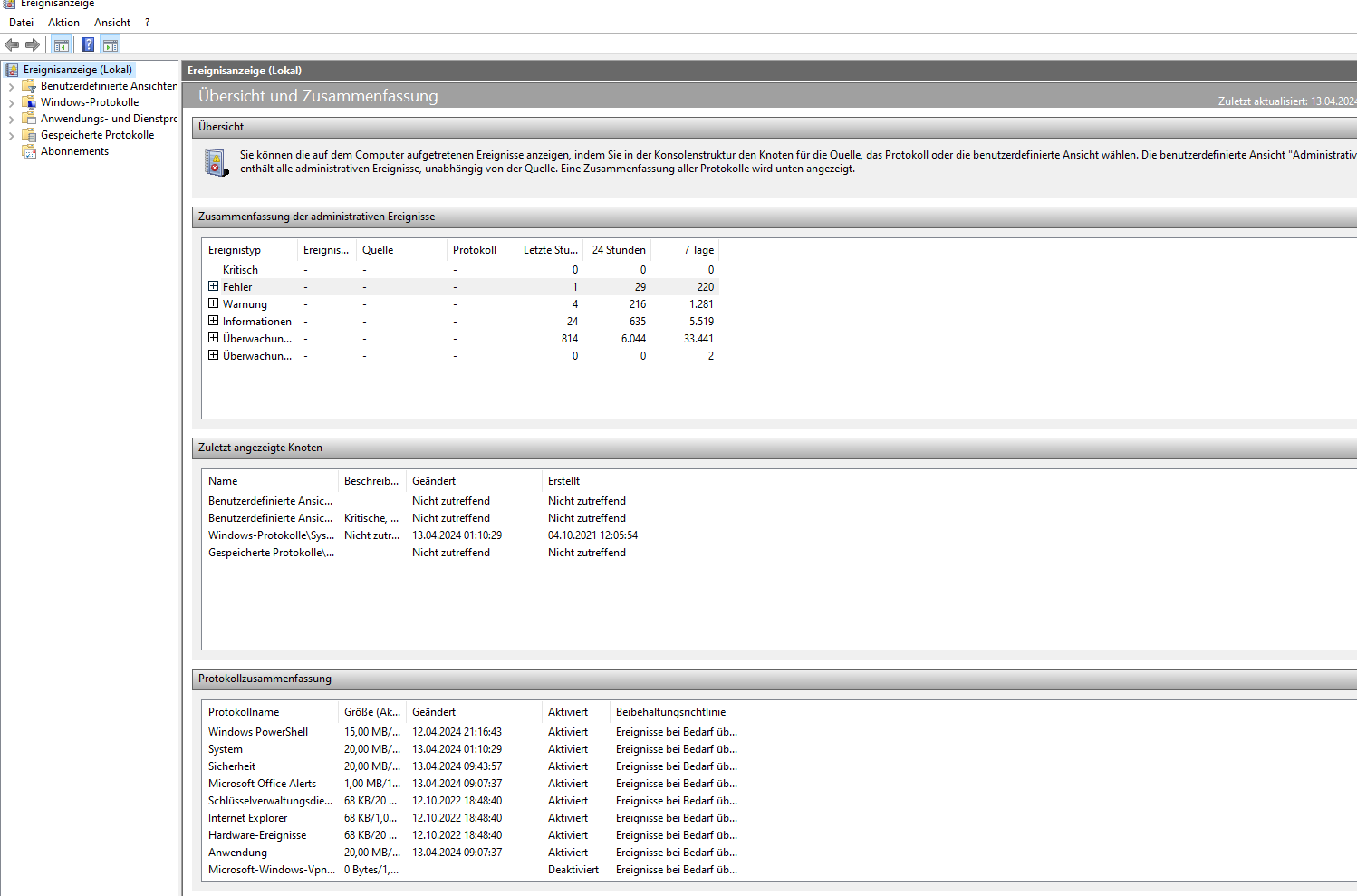Toggle the action pane toolbar icon

coord(111,44)
